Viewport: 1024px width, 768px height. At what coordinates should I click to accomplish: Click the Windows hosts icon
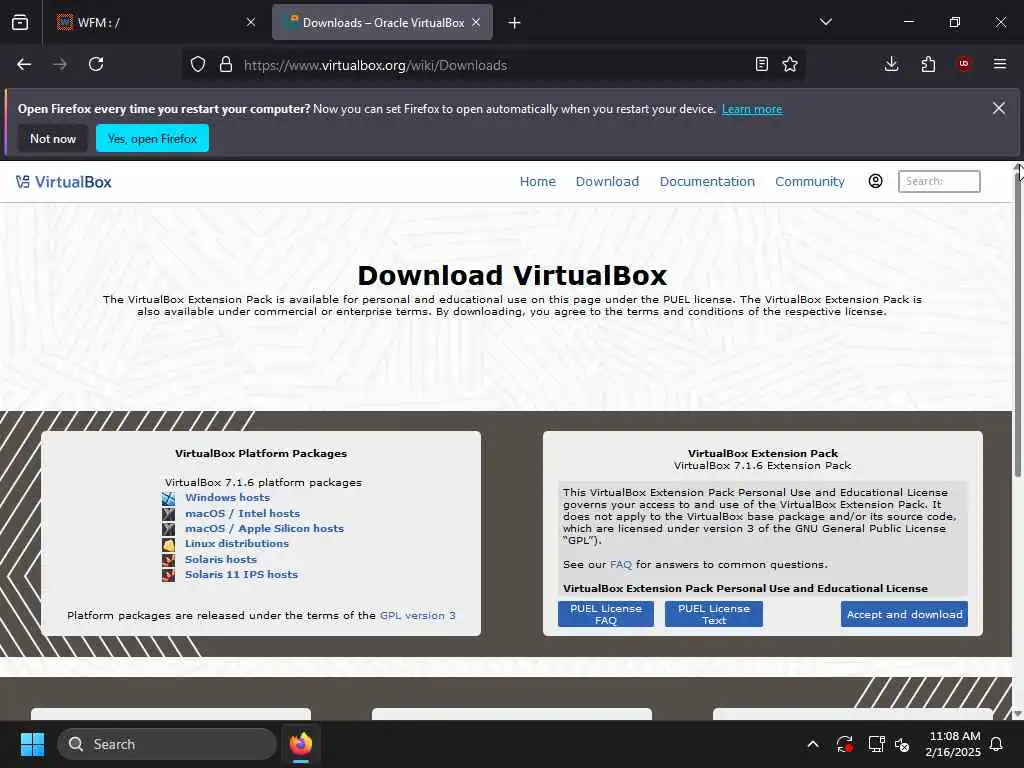click(x=168, y=498)
